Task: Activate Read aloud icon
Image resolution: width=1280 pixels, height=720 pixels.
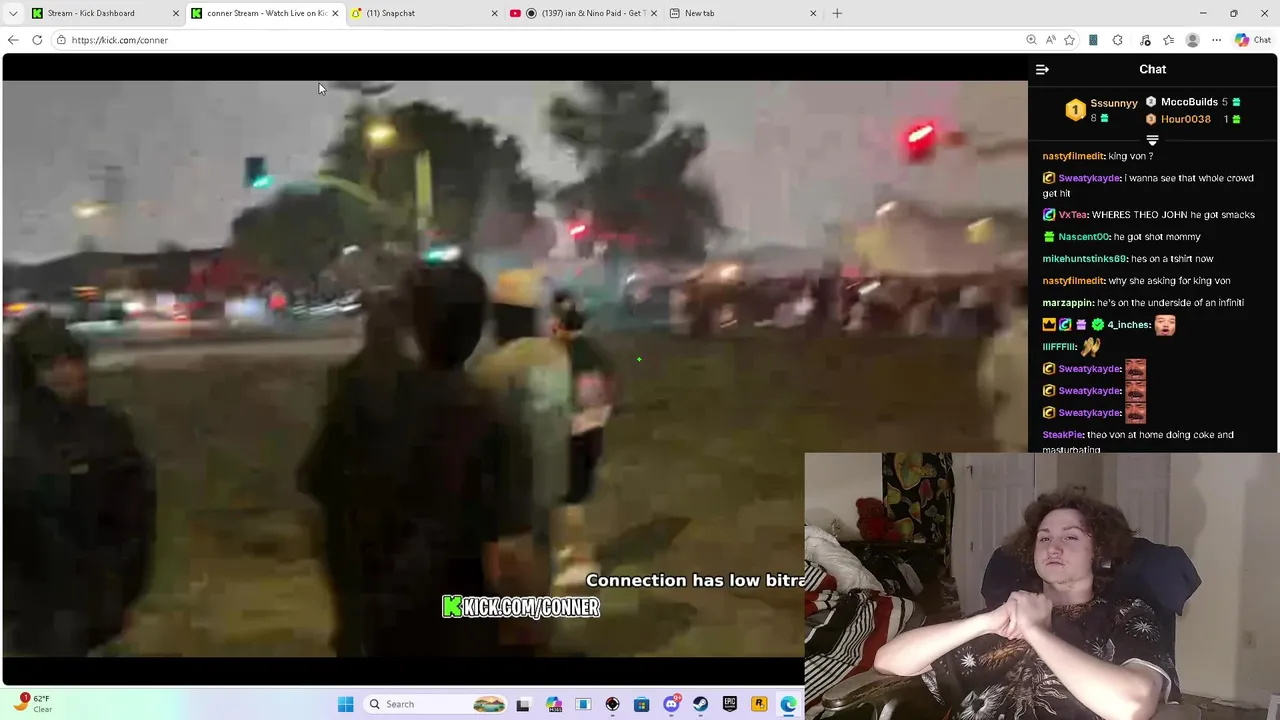Action: coord(1050,40)
